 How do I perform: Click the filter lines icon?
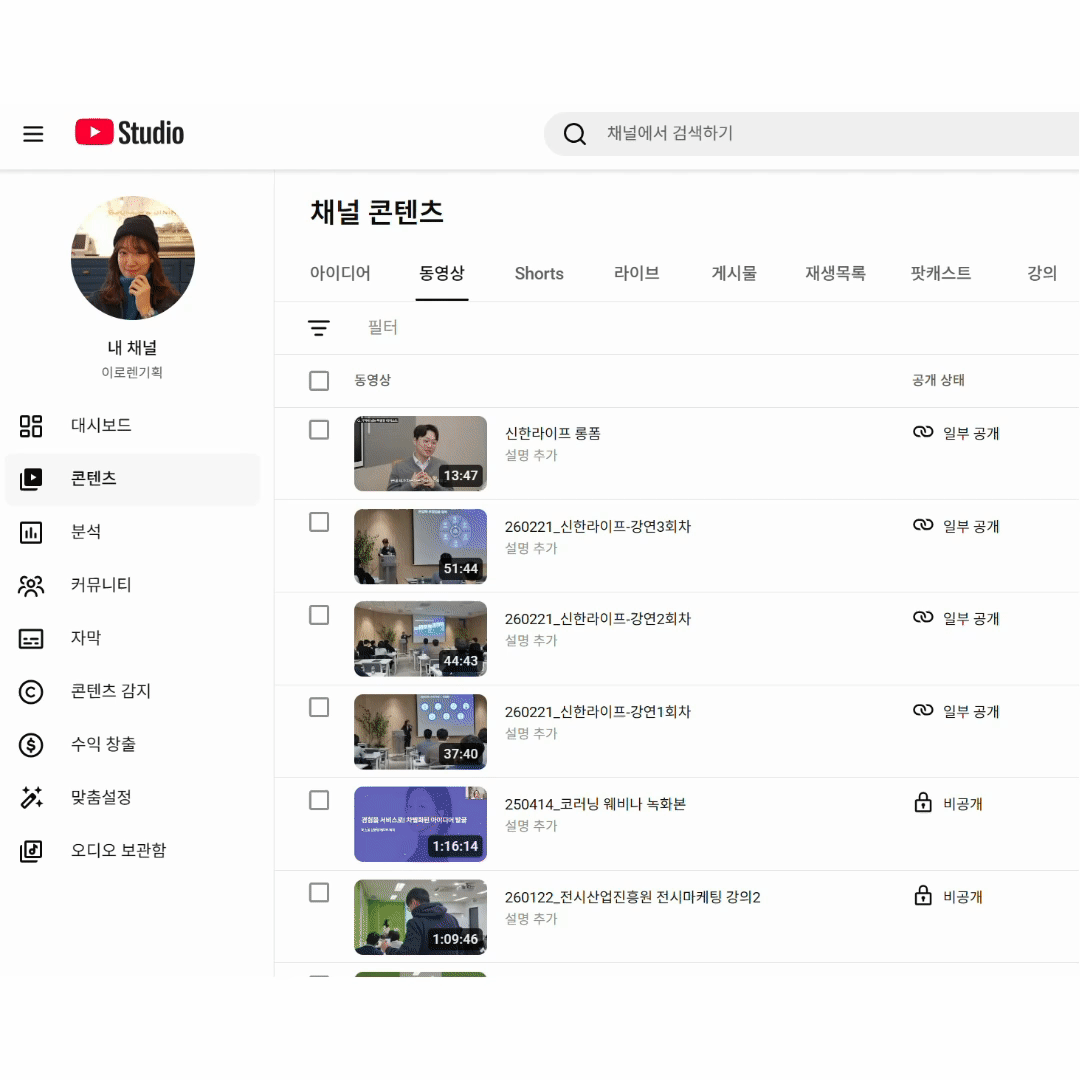point(319,328)
